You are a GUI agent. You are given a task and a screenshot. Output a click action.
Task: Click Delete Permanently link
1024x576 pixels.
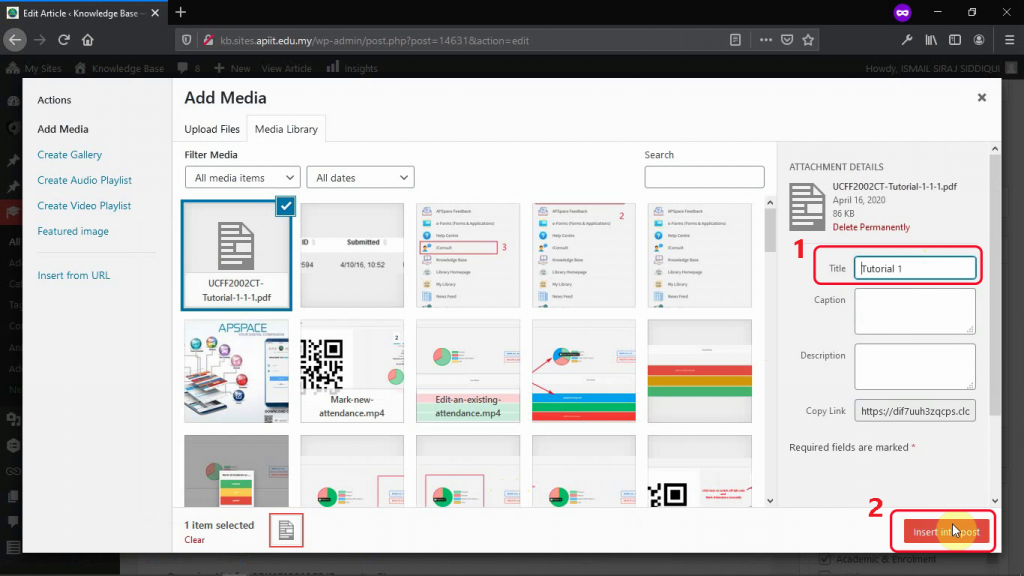pyautogui.click(x=871, y=227)
